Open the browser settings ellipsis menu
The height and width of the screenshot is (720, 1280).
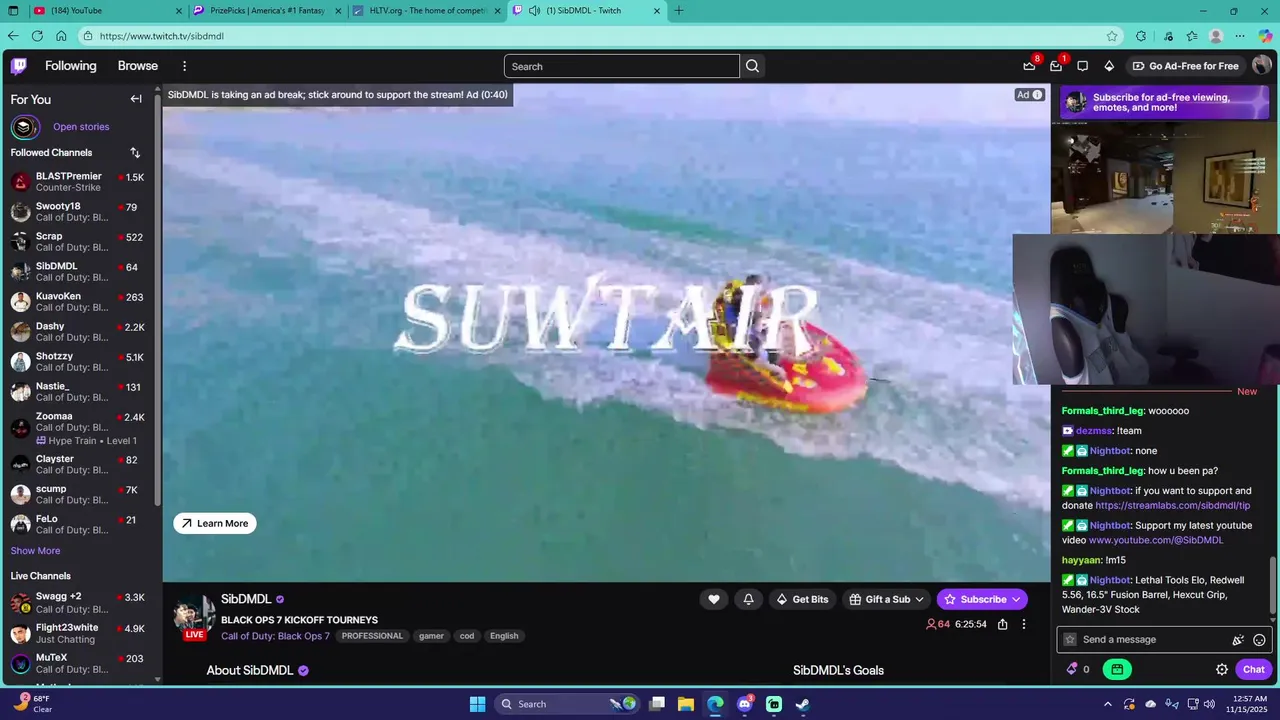[1240, 36]
